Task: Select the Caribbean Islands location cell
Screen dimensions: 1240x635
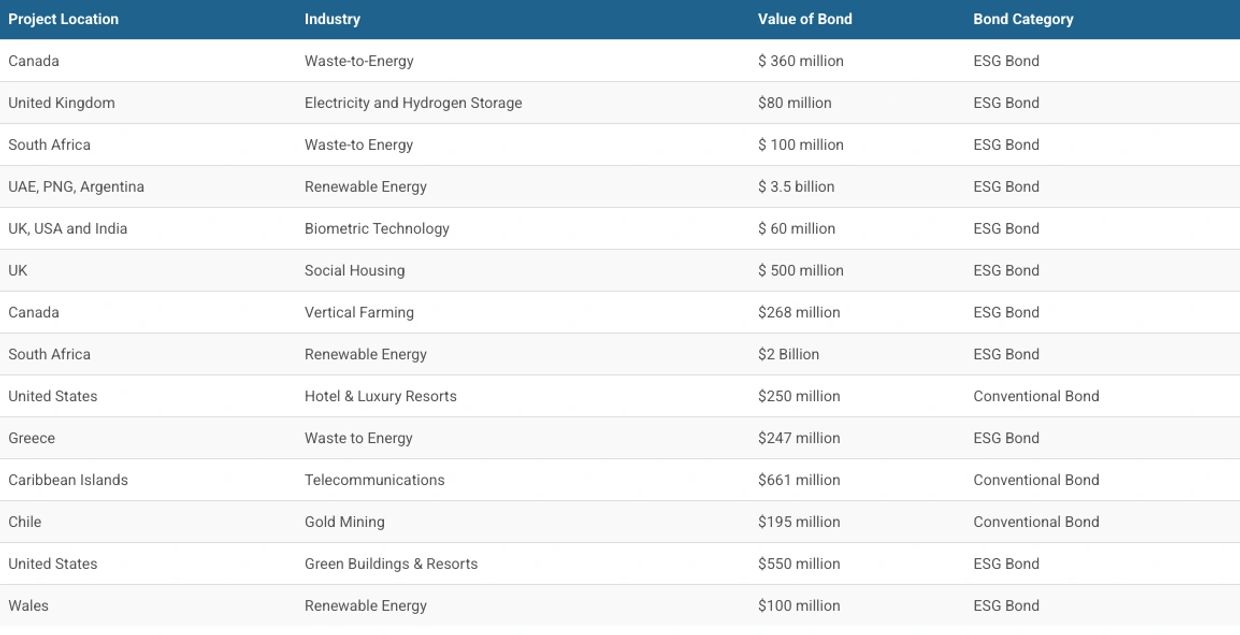Action: 68,481
